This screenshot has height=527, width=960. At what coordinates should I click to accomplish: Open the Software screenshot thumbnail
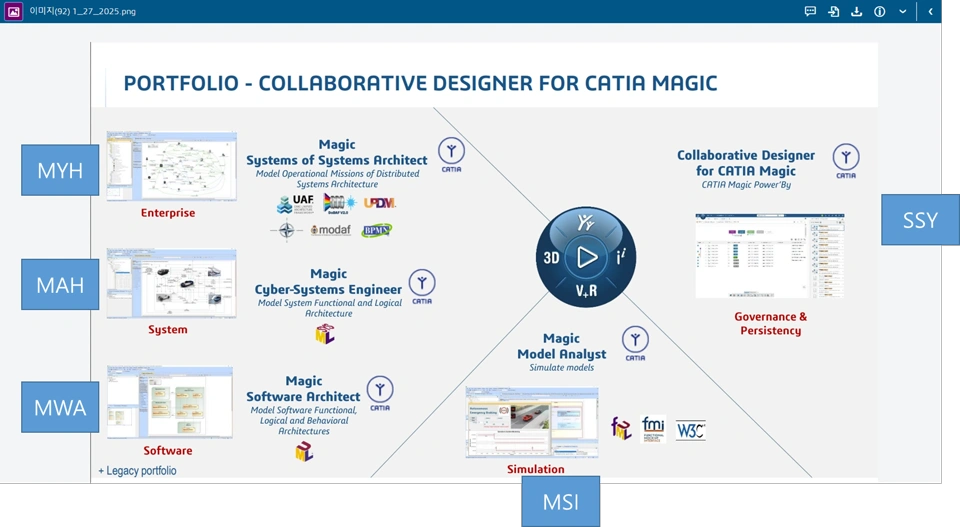pos(170,402)
